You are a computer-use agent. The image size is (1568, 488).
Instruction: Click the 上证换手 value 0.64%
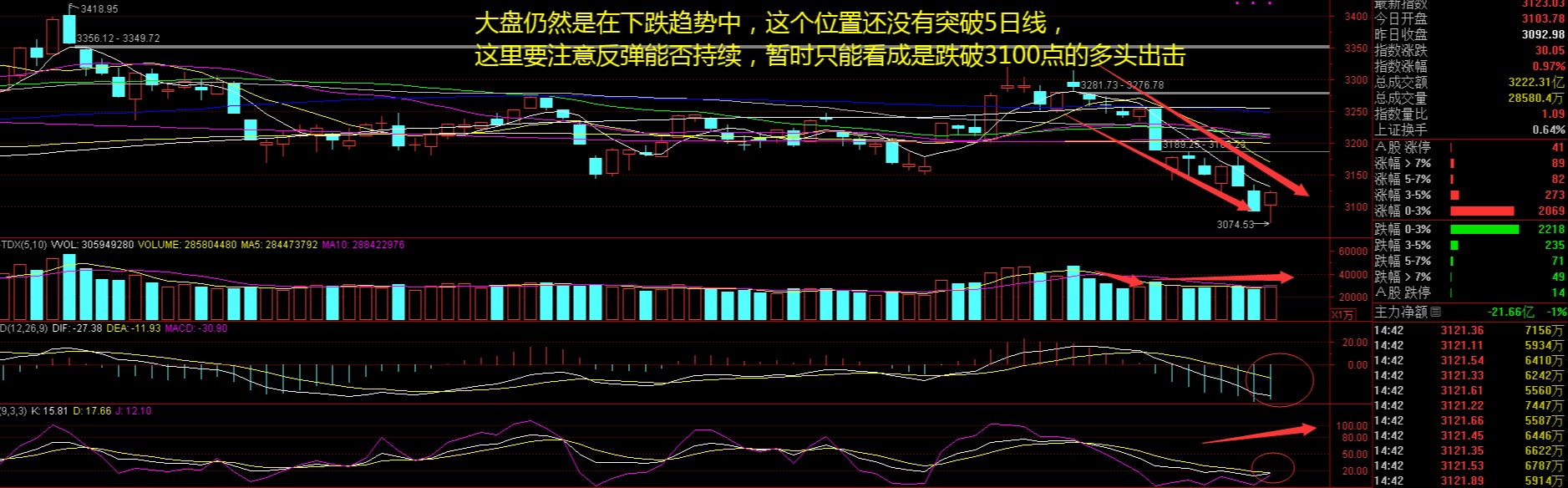coord(1549,130)
